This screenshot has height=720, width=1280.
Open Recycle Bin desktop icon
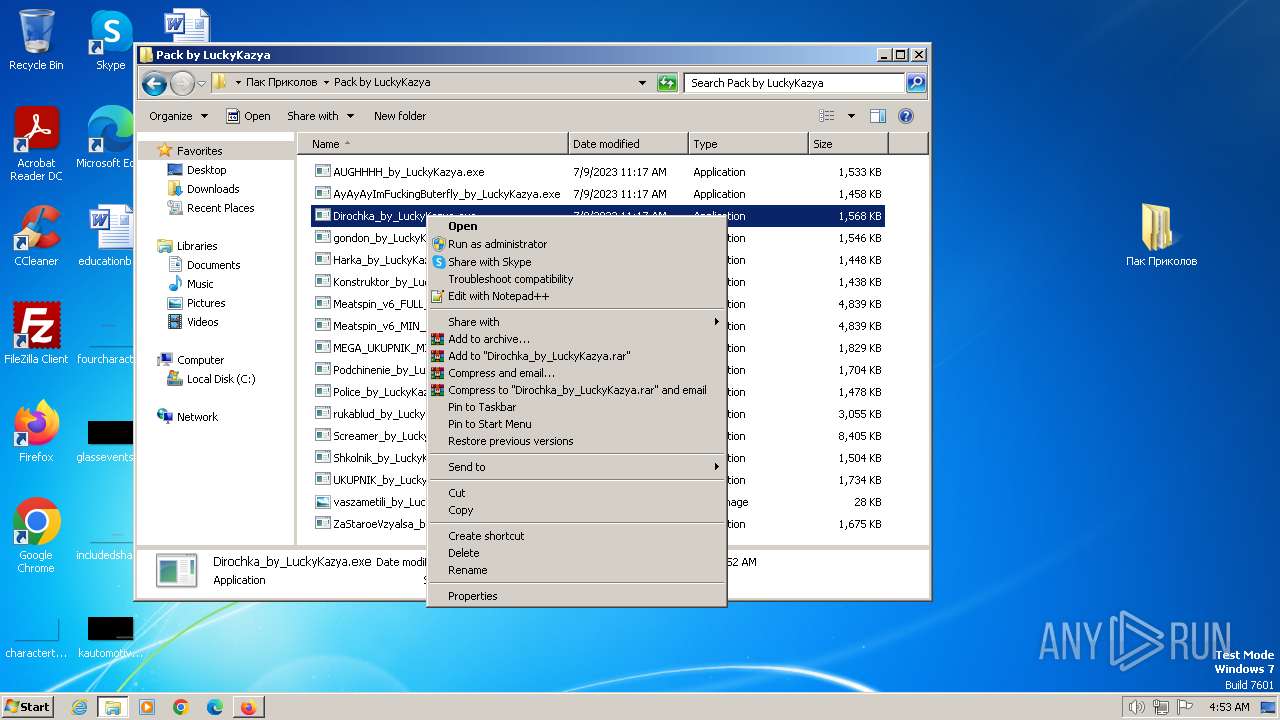(x=36, y=40)
